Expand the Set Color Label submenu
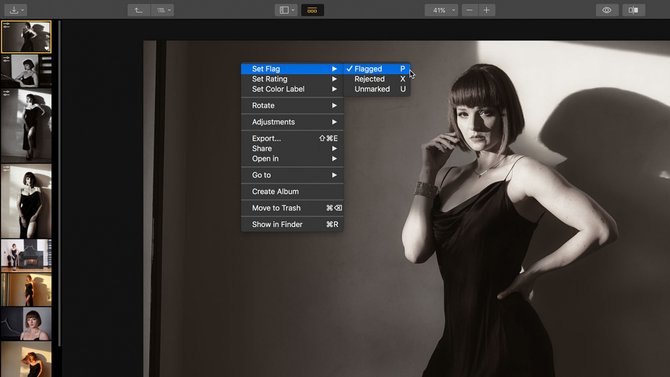Viewport: 670px width, 377px height. point(292,89)
